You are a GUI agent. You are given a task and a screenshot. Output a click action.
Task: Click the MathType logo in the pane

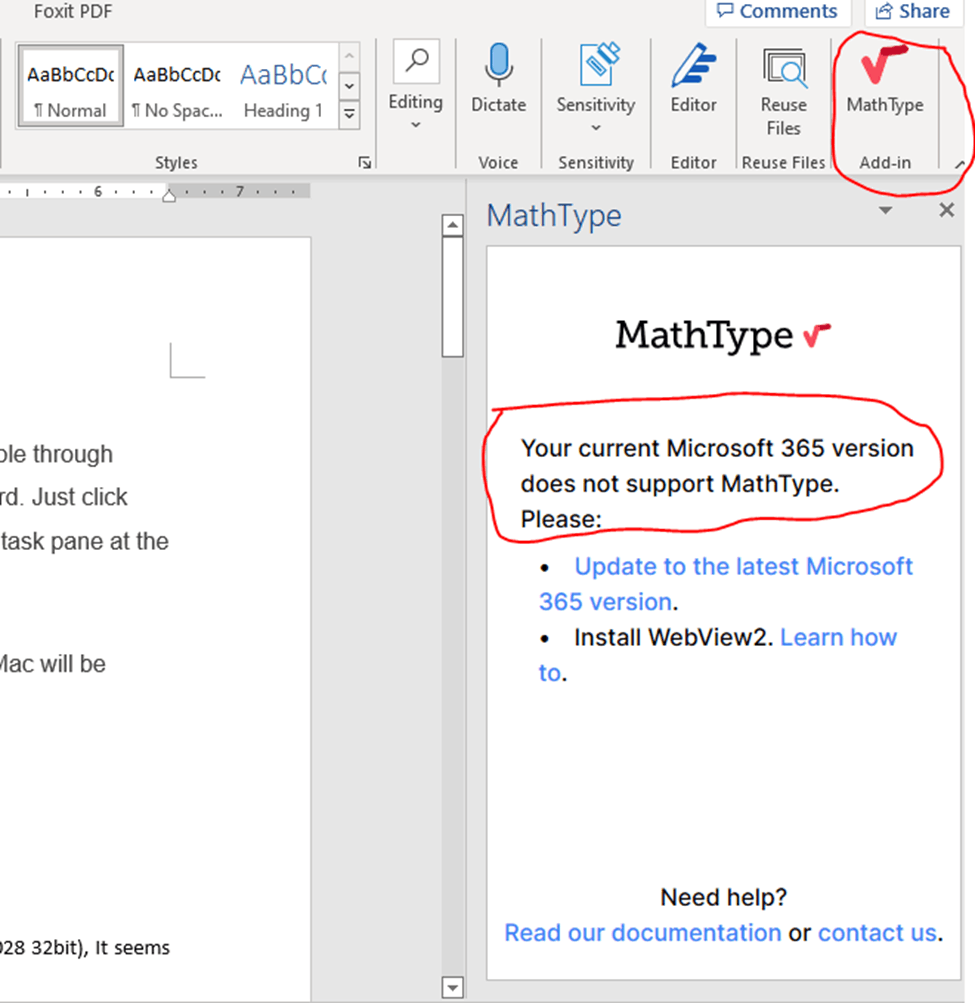coord(723,335)
